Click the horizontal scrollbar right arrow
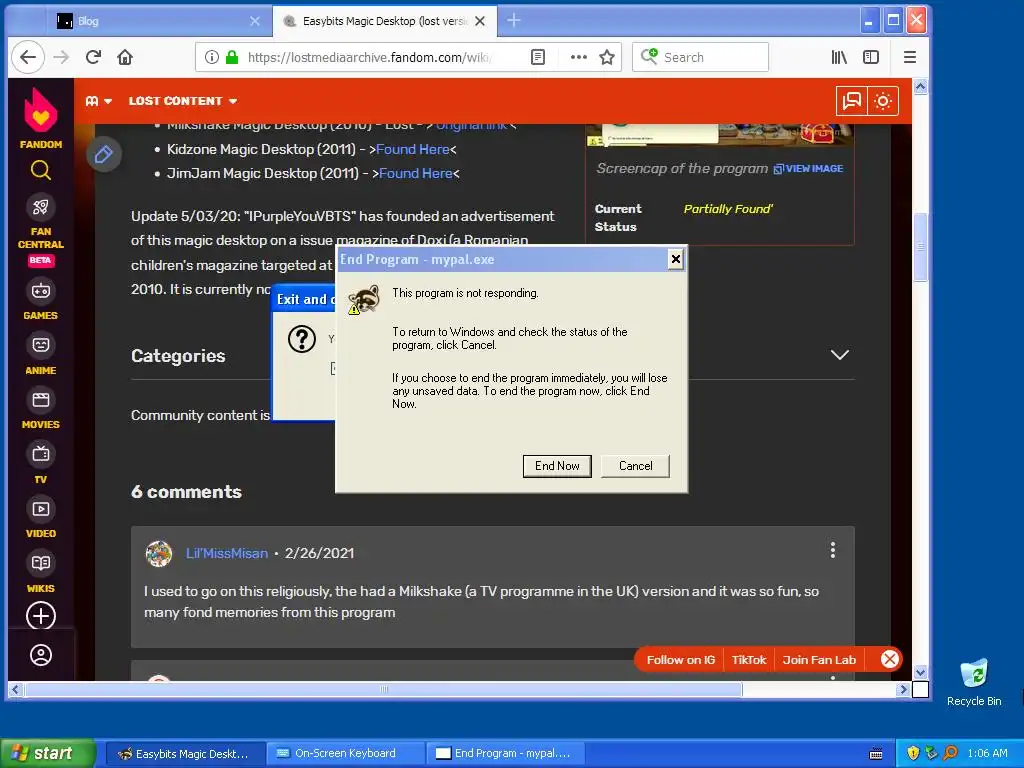The height and width of the screenshot is (768, 1024). point(904,689)
